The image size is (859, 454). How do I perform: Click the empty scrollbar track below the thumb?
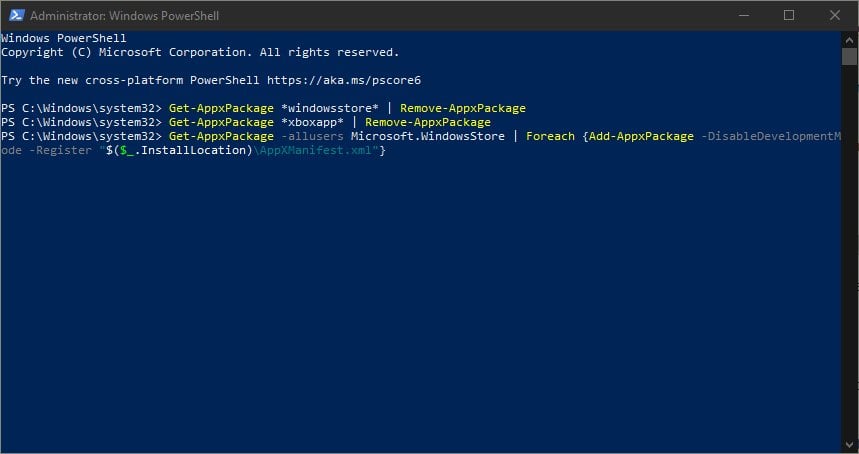coord(850,250)
